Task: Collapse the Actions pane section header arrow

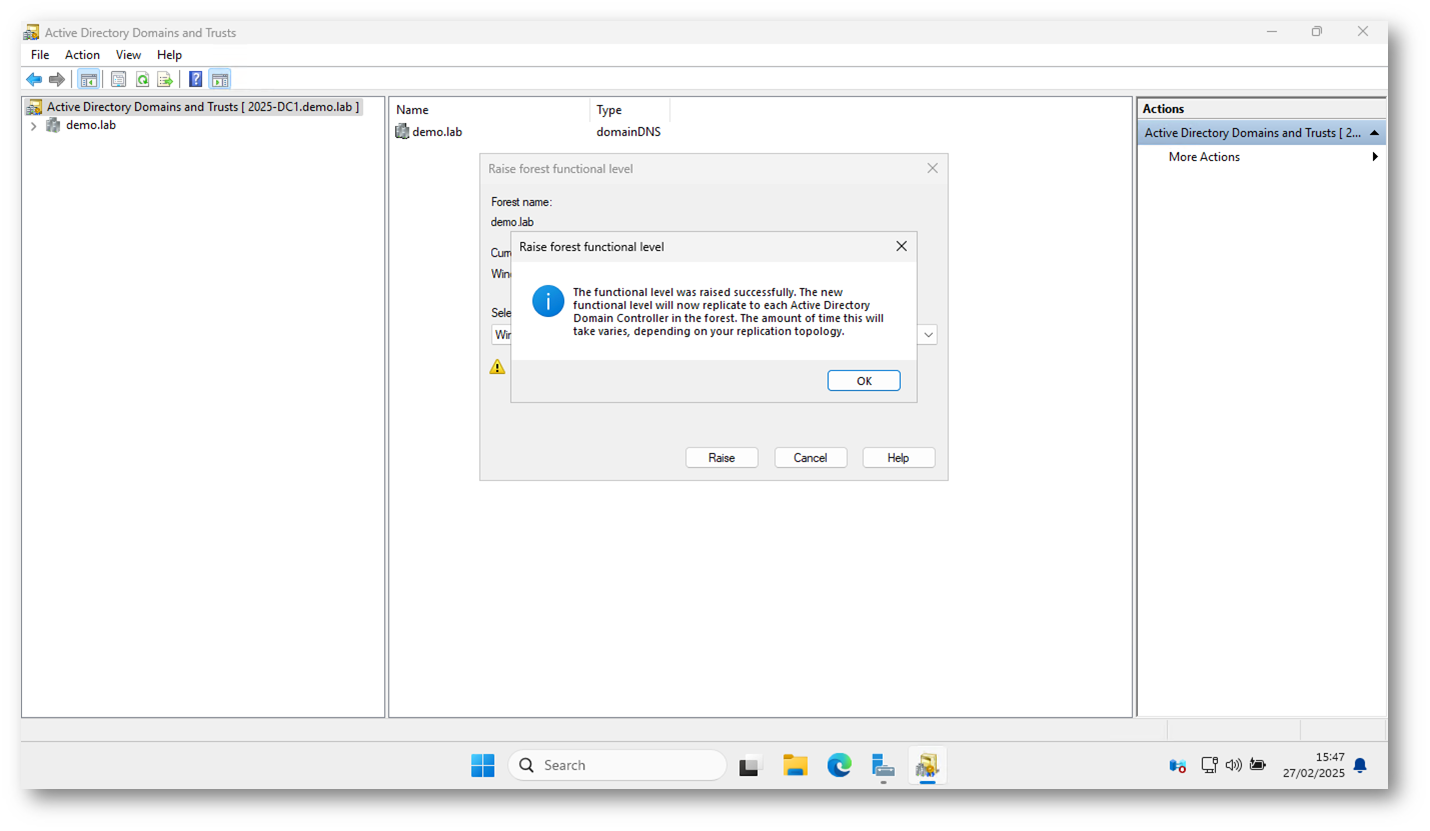Action: click(x=1375, y=133)
